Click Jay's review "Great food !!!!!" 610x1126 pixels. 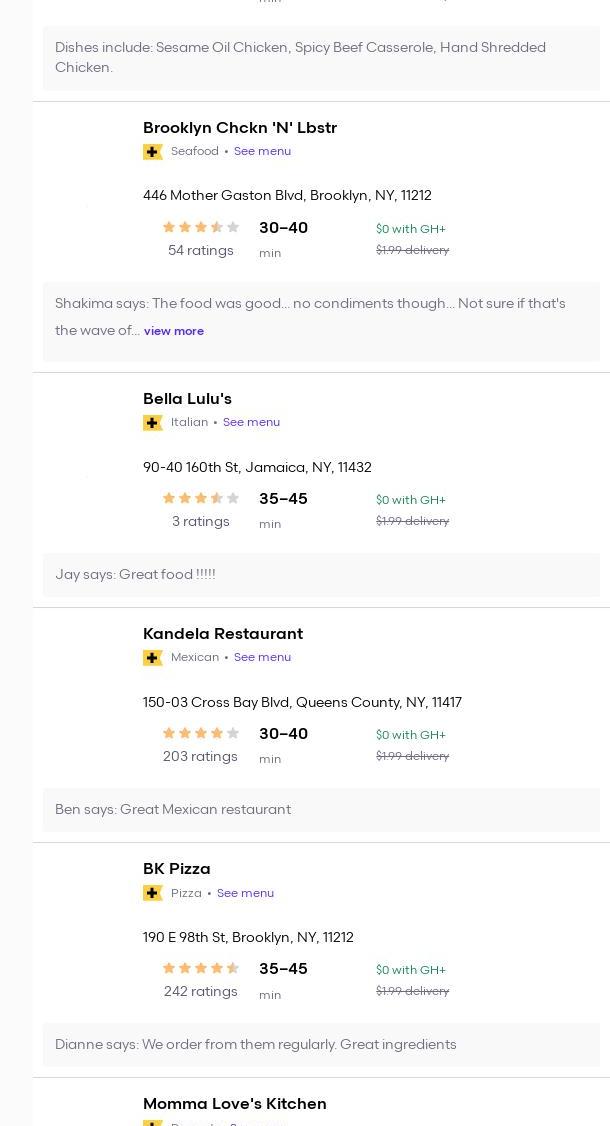pyautogui.click(x=136, y=575)
